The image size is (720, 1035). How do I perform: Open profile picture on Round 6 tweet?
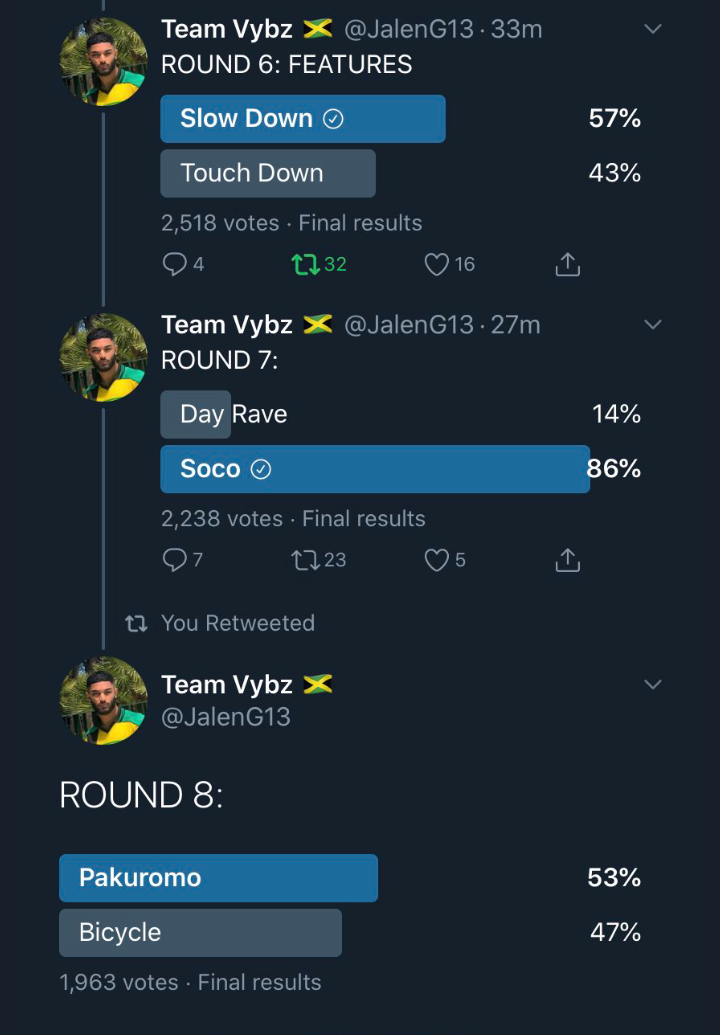(103, 62)
